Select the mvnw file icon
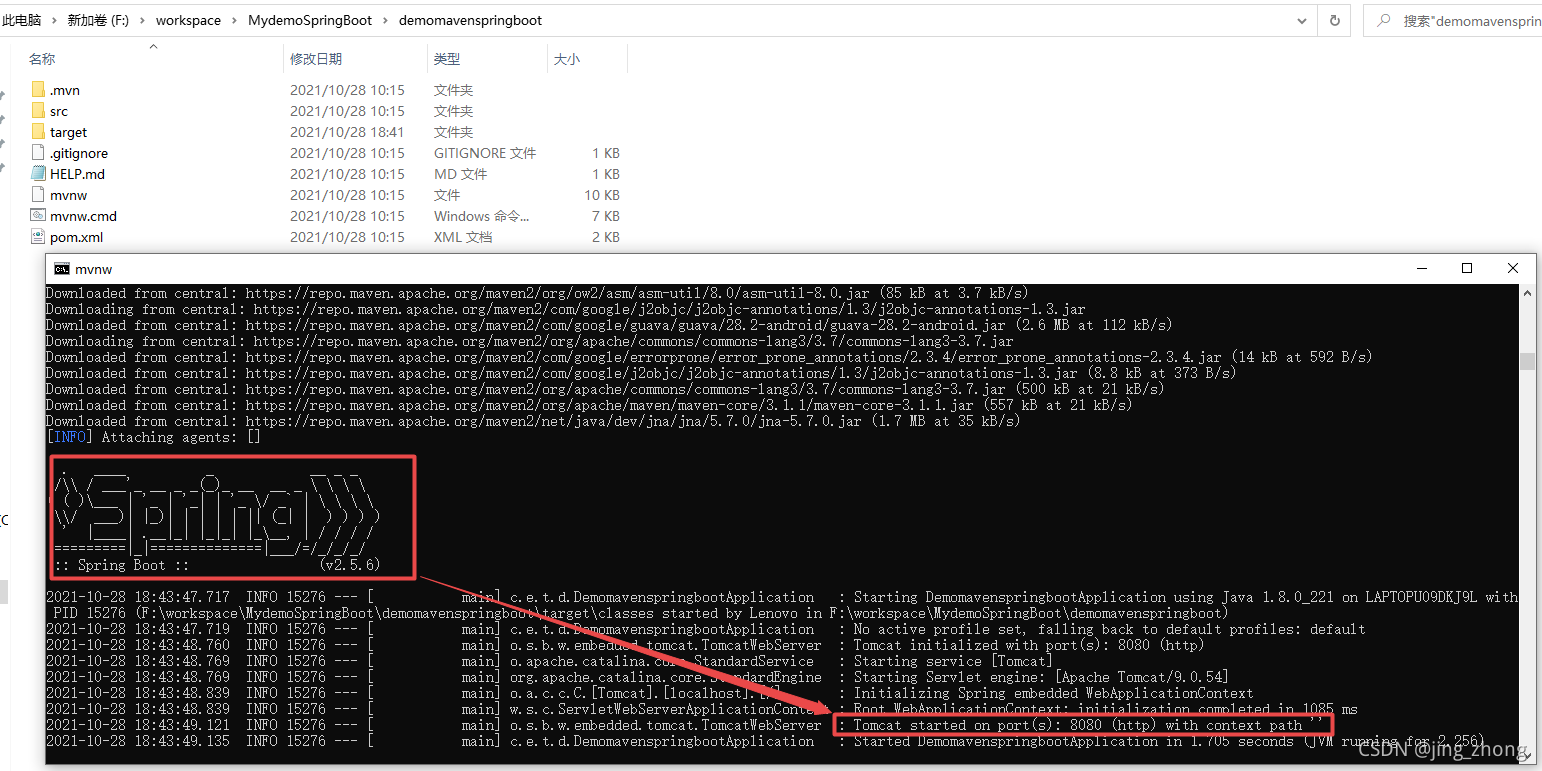Screen dimensions: 1542x771 (38, 195)
